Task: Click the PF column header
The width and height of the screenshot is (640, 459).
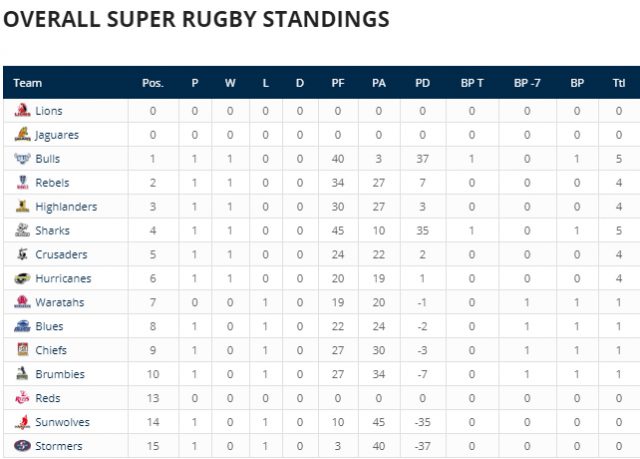Action: (338, 83)
